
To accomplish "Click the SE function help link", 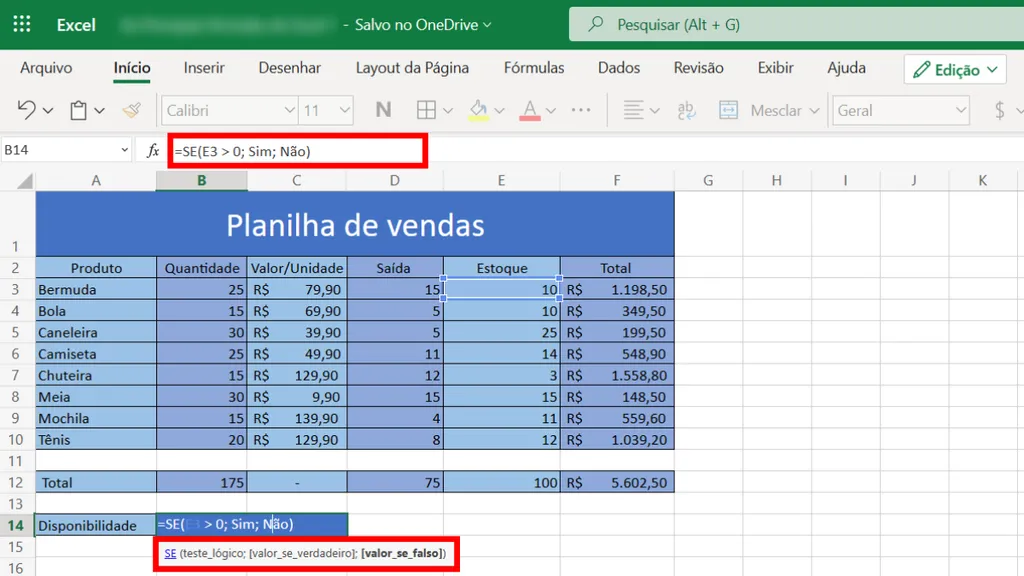I will 170,552.
